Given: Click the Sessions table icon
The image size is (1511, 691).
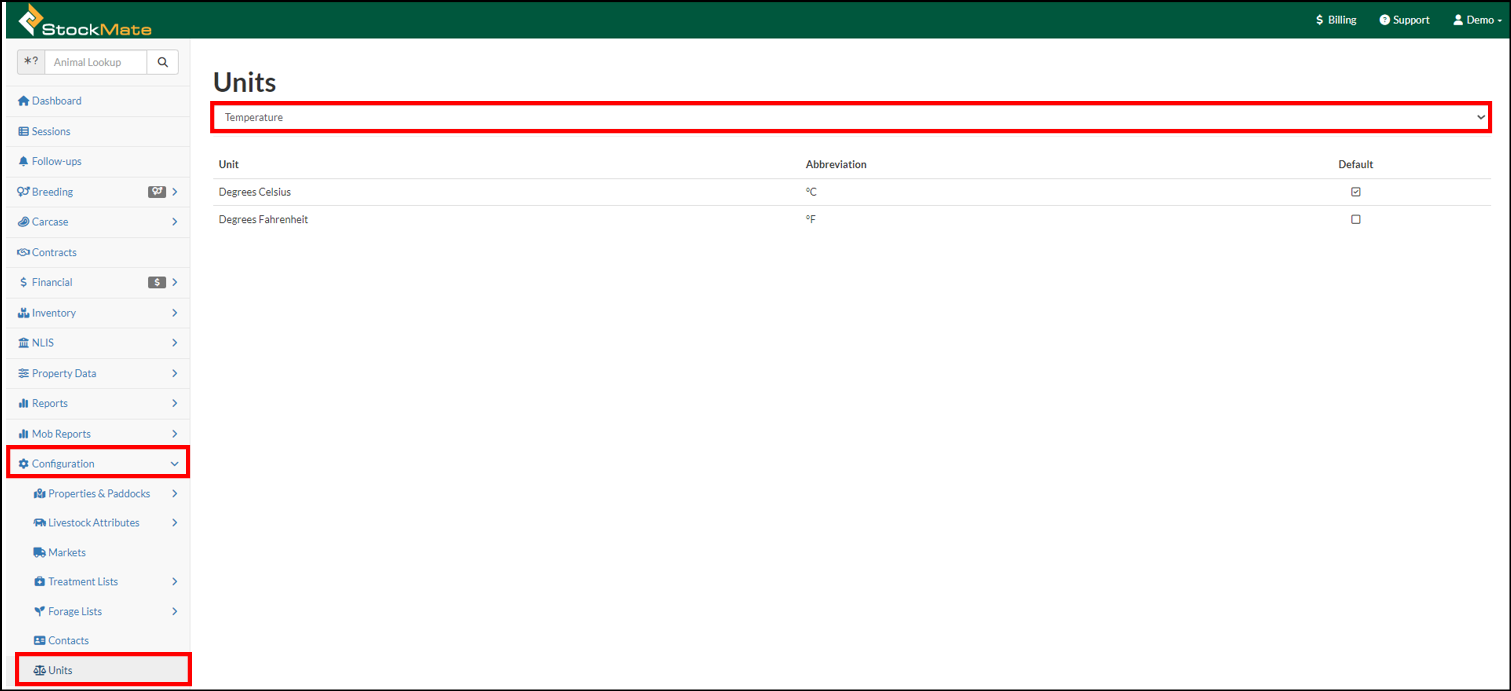Looking at the screenshot, I should click(24, 131).
